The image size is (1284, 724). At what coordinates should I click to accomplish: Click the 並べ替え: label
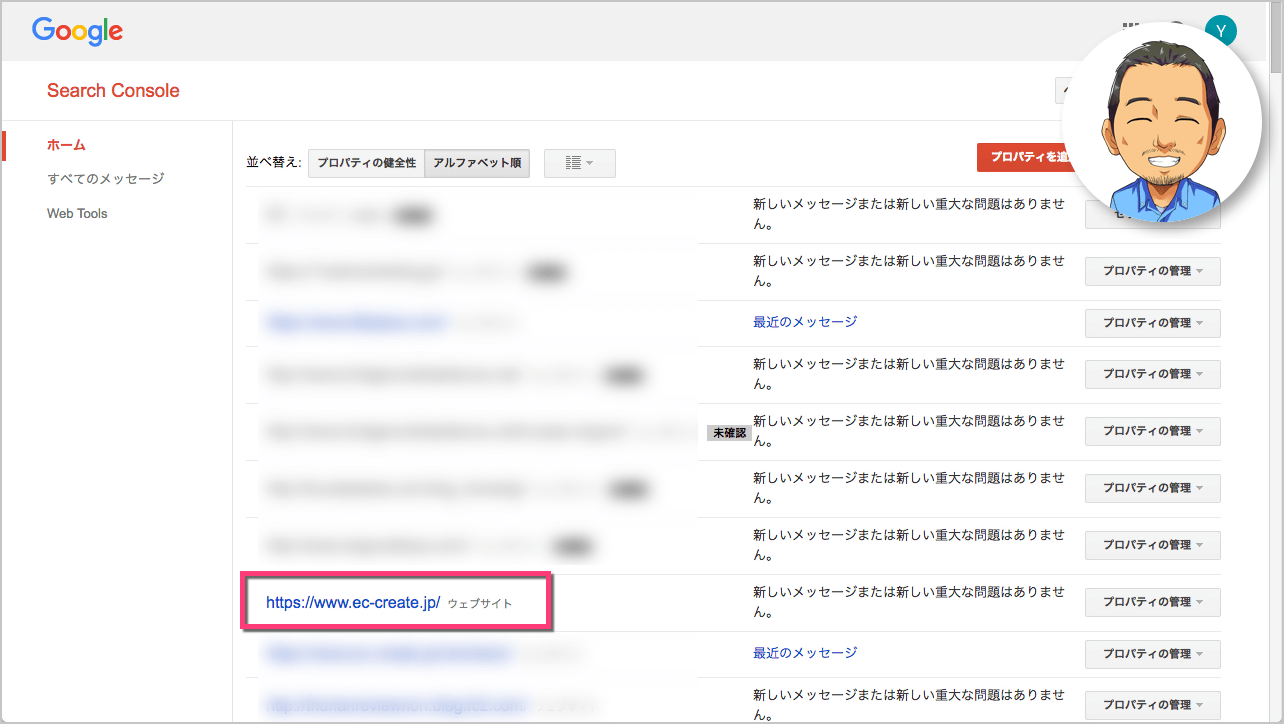(x=274, y=163)
